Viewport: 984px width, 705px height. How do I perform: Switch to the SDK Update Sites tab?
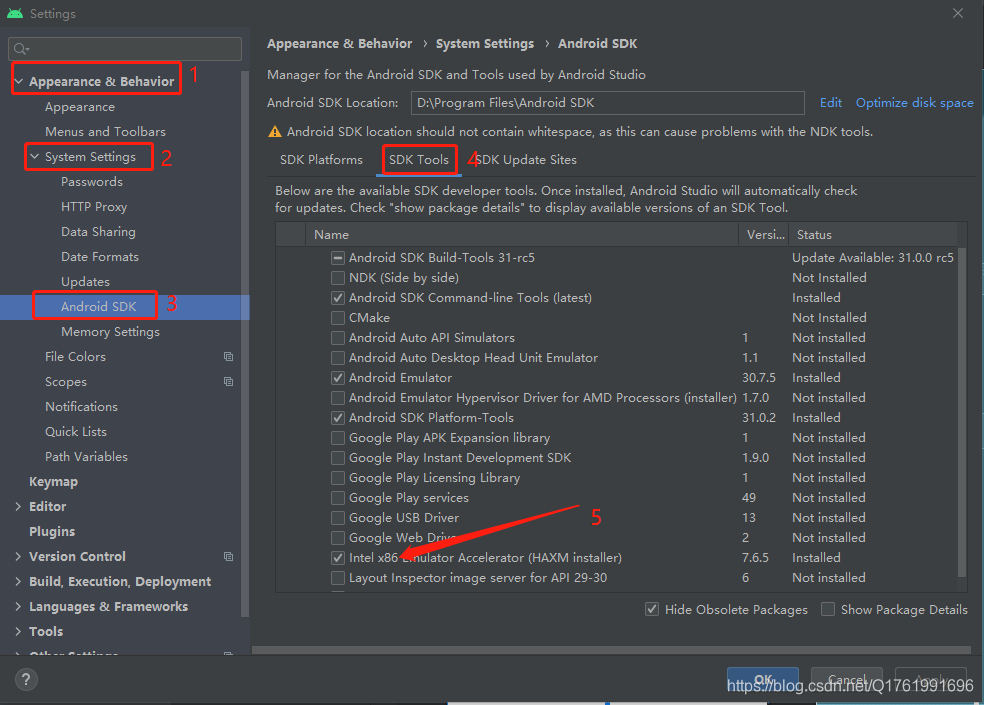pyautogui.click(x=526, y=160)
